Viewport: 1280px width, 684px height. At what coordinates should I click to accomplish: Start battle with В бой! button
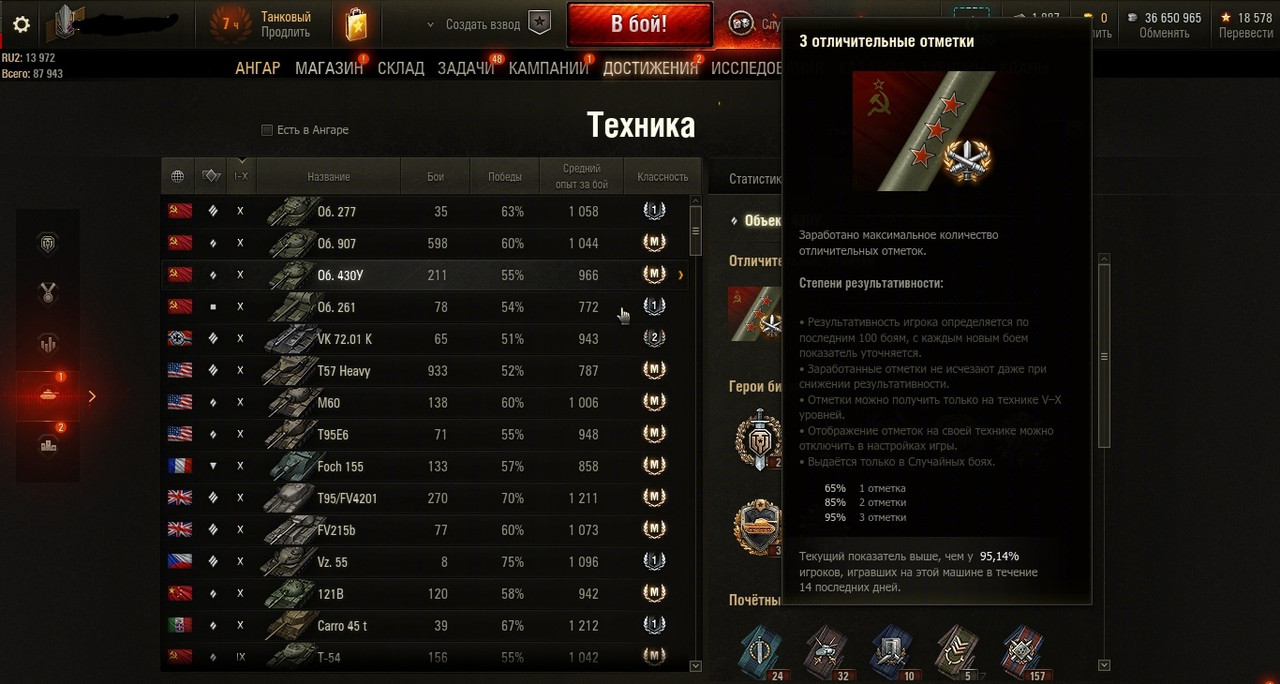(x=639, y=25)
